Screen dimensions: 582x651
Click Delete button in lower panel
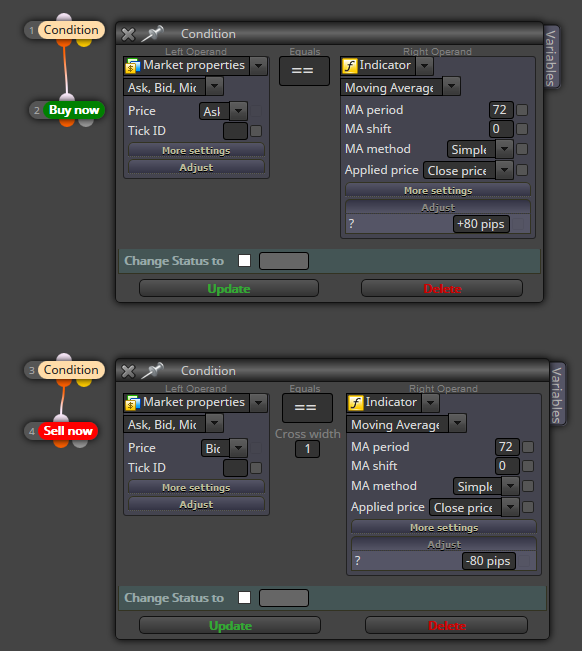447,625
